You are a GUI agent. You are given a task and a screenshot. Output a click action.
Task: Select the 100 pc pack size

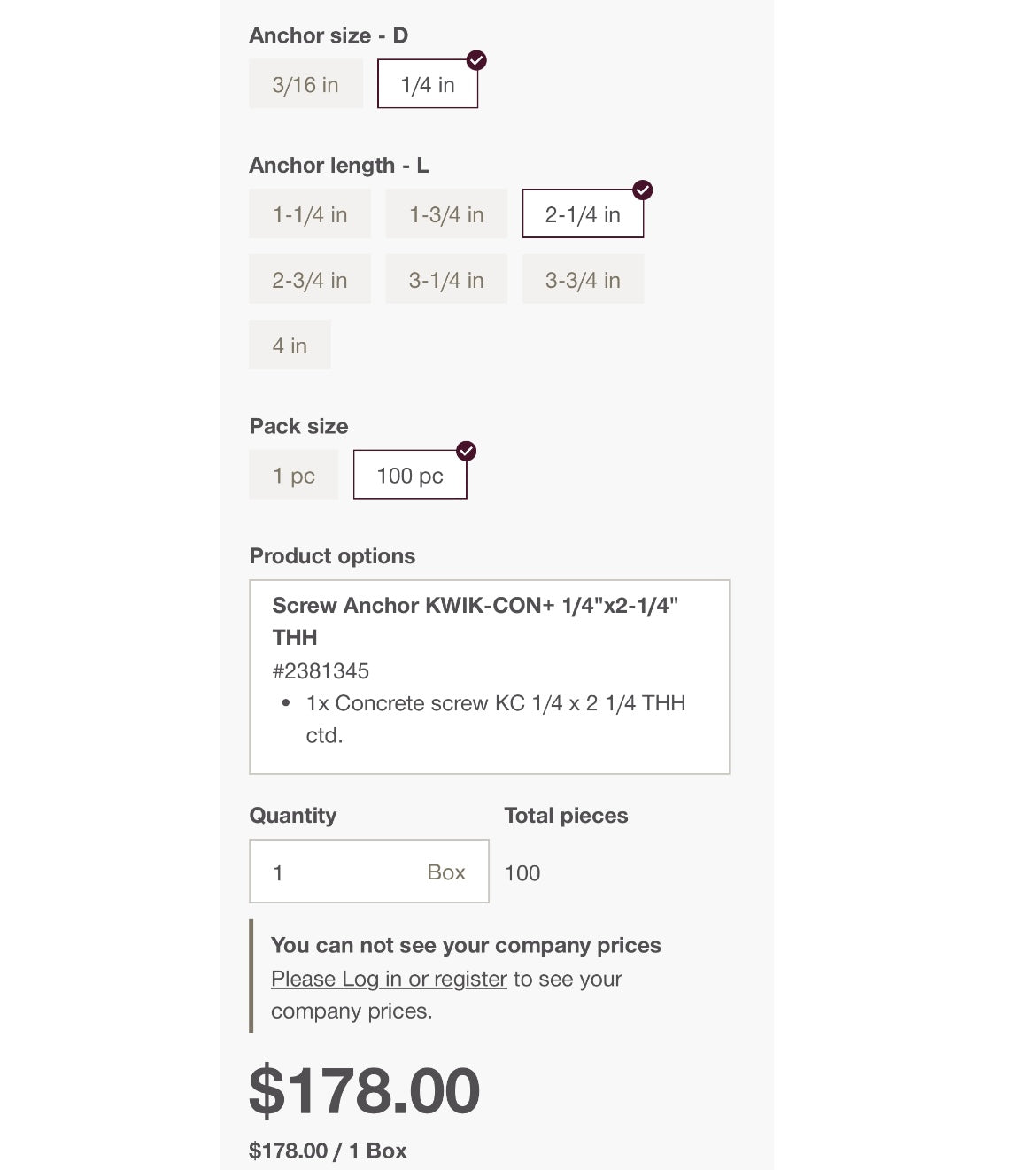[x=410, y=476]
